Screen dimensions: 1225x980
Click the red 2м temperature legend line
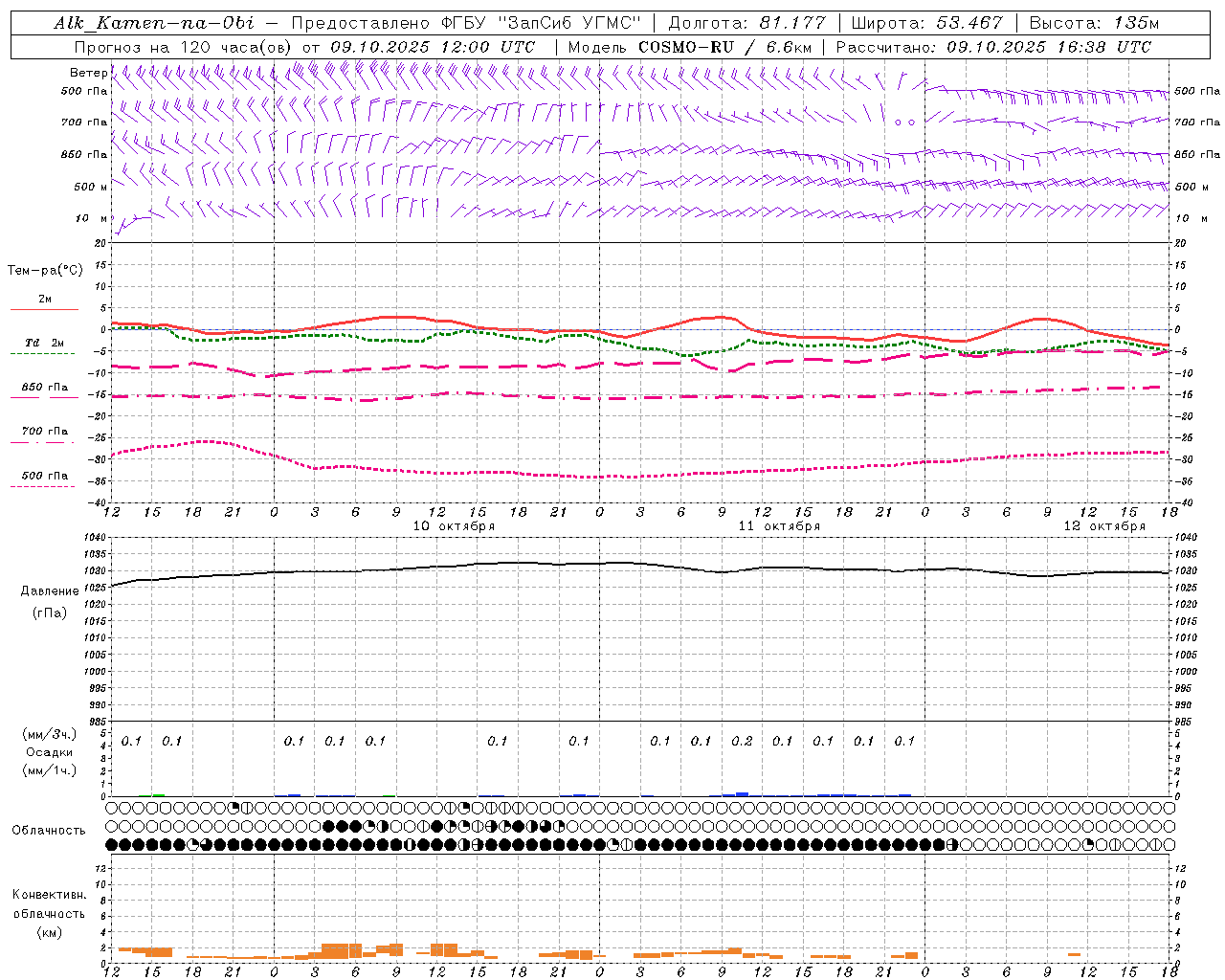pyautogui.click(x=44, y=309)
